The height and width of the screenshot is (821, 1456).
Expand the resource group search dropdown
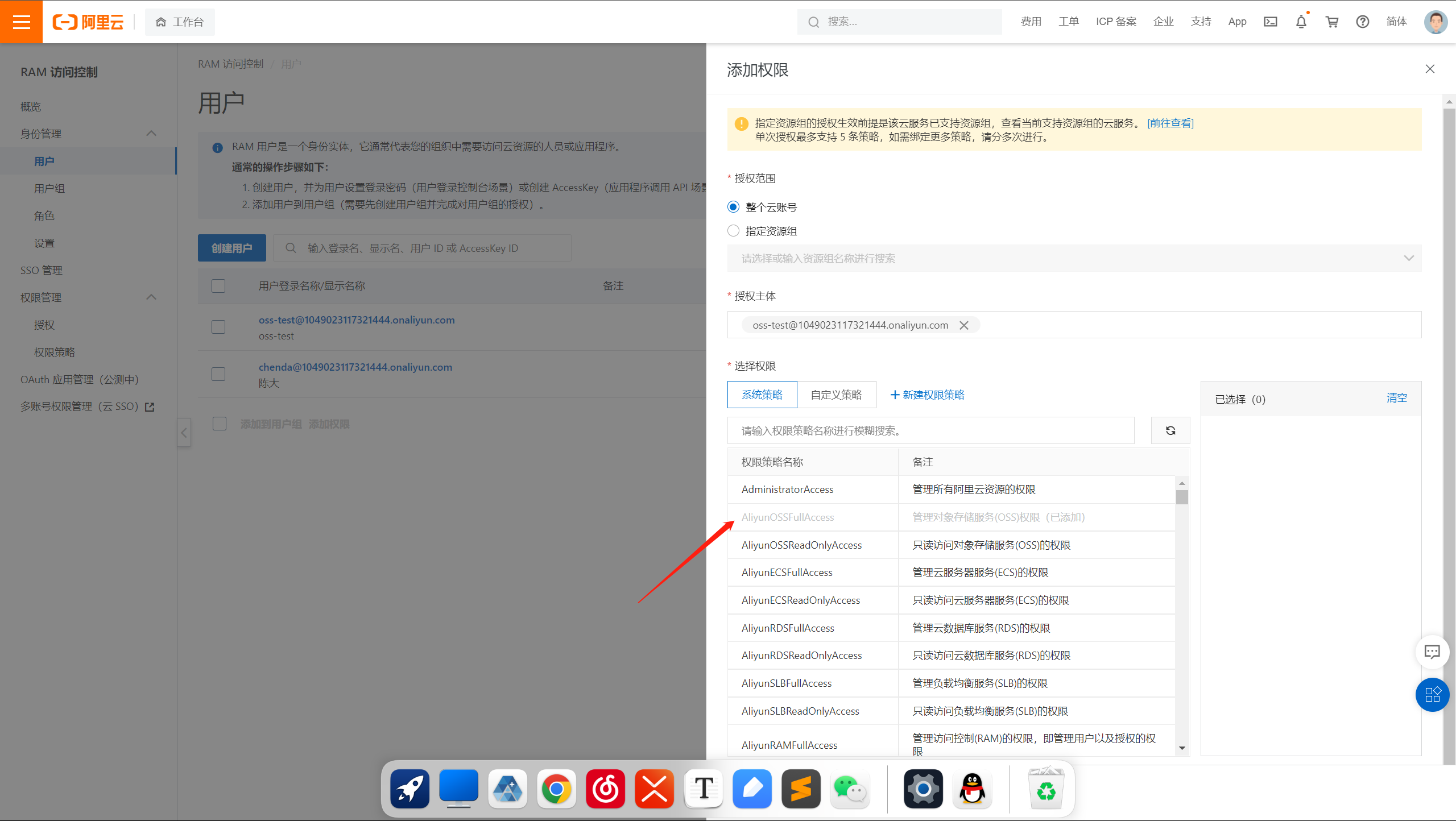click(1408, 258)
